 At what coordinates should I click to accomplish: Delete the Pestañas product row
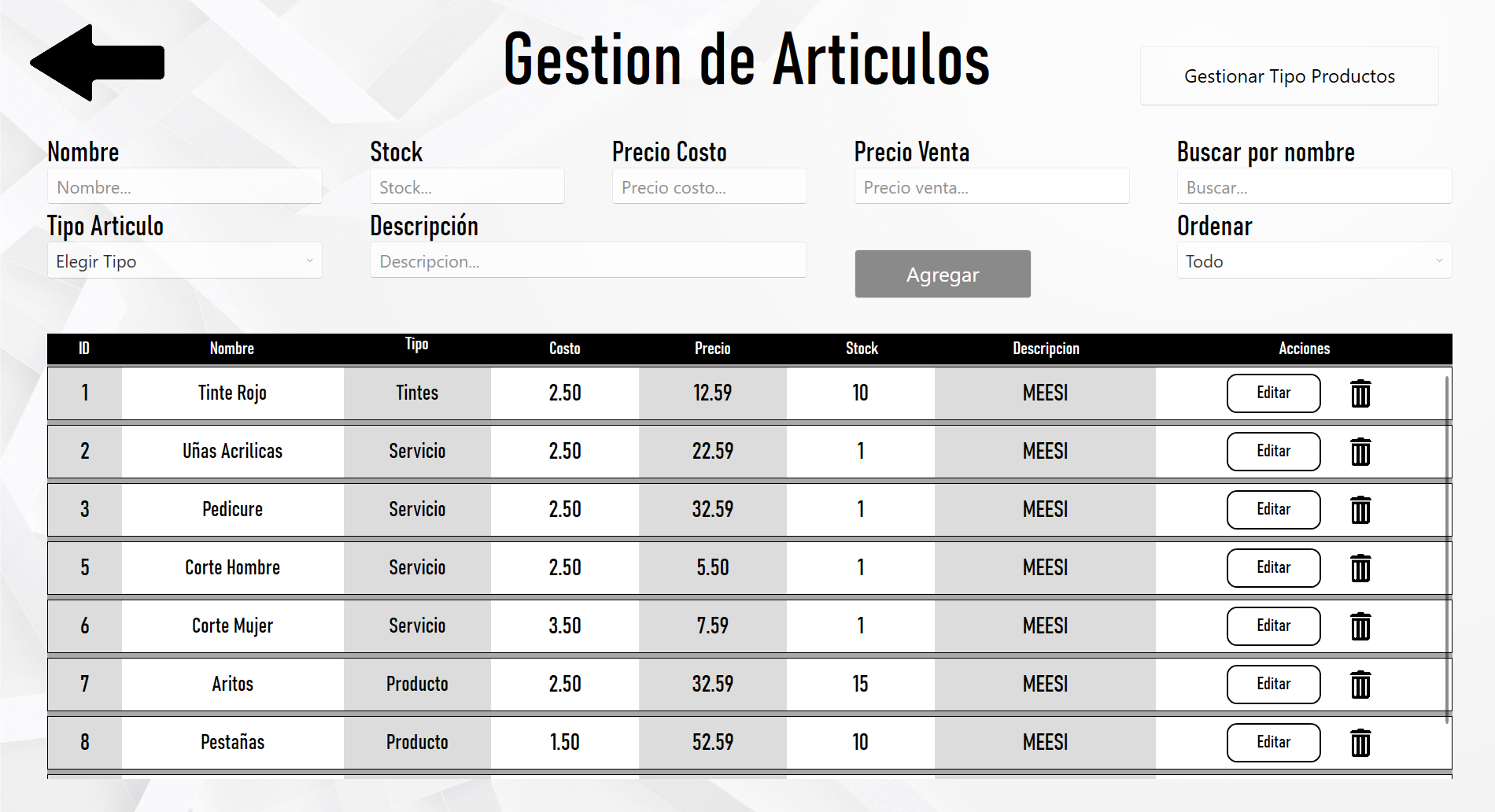click(x=1360, y=743)
